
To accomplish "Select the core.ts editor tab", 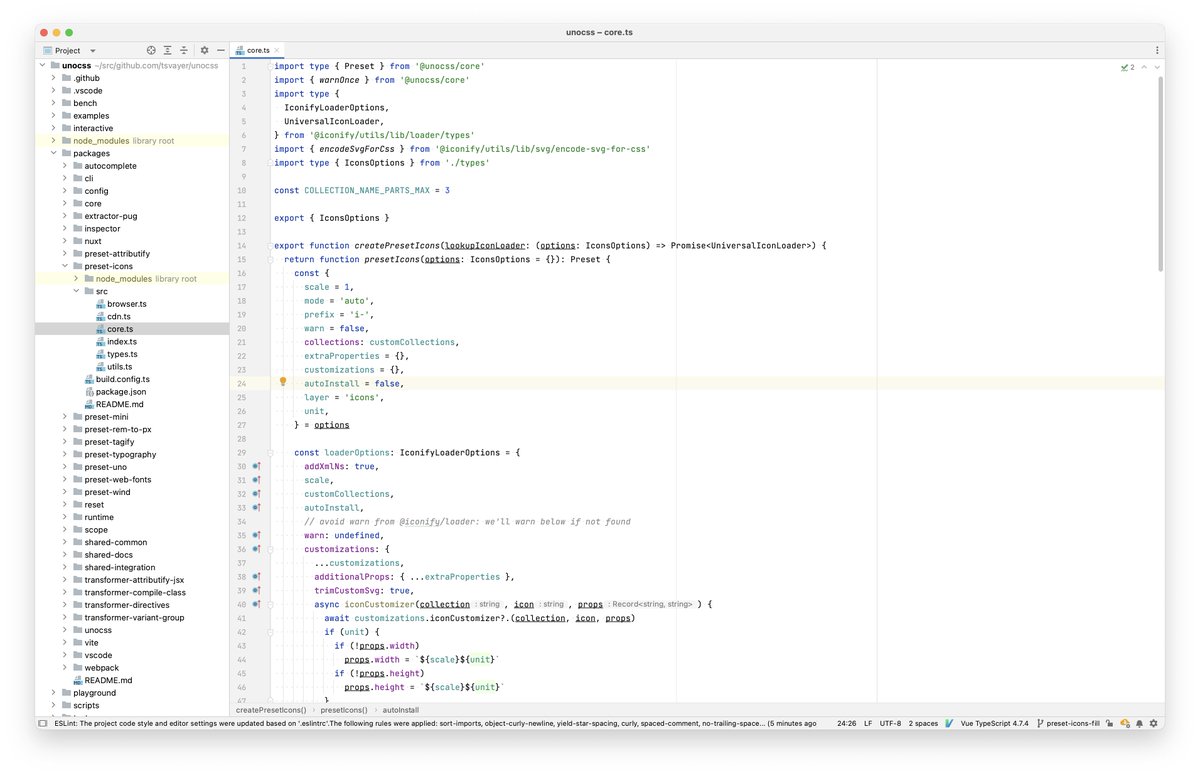I will [x=259, y=50].
